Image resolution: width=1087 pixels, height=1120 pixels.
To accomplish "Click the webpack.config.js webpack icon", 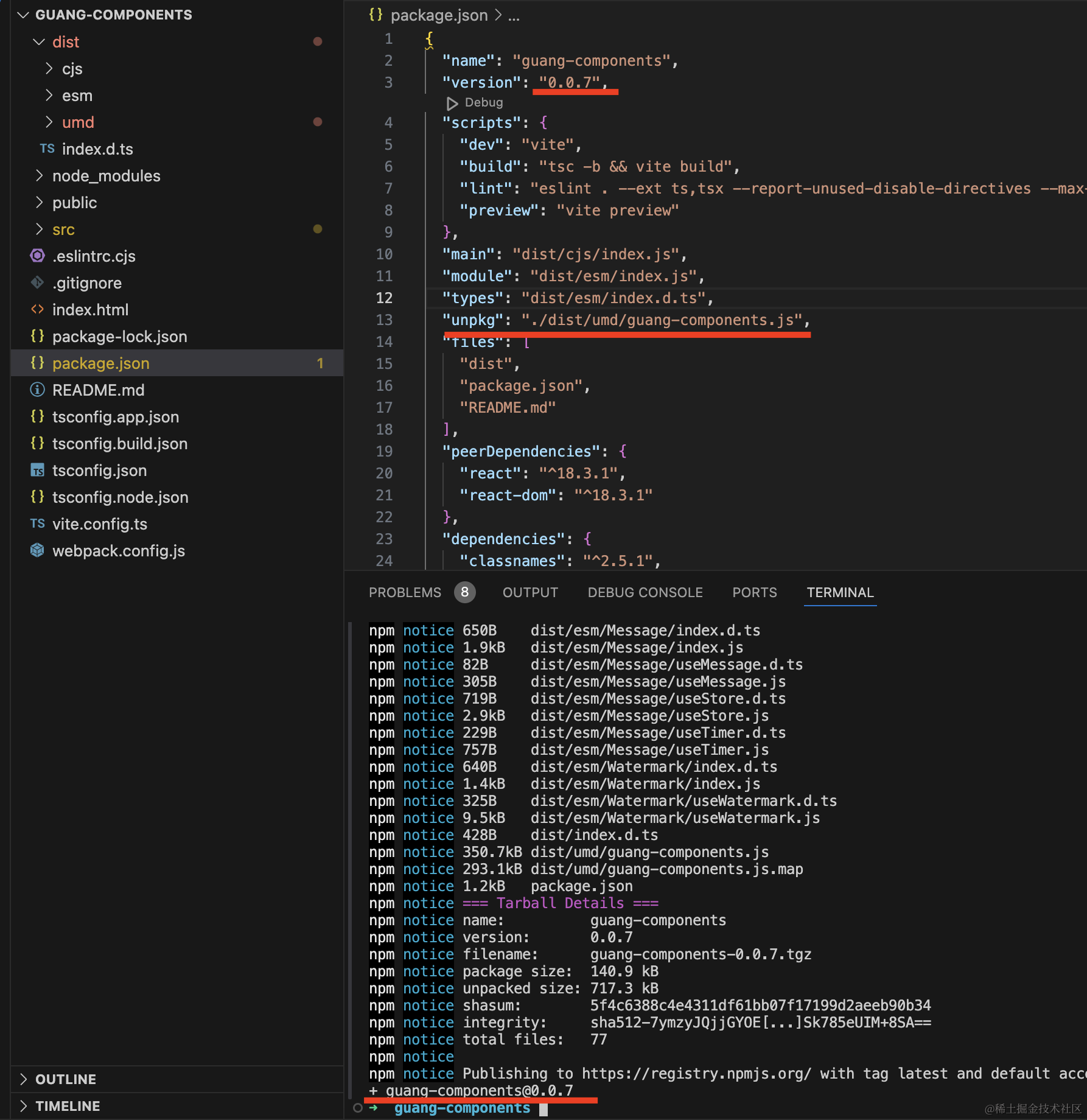I will [x=37, y=550].
